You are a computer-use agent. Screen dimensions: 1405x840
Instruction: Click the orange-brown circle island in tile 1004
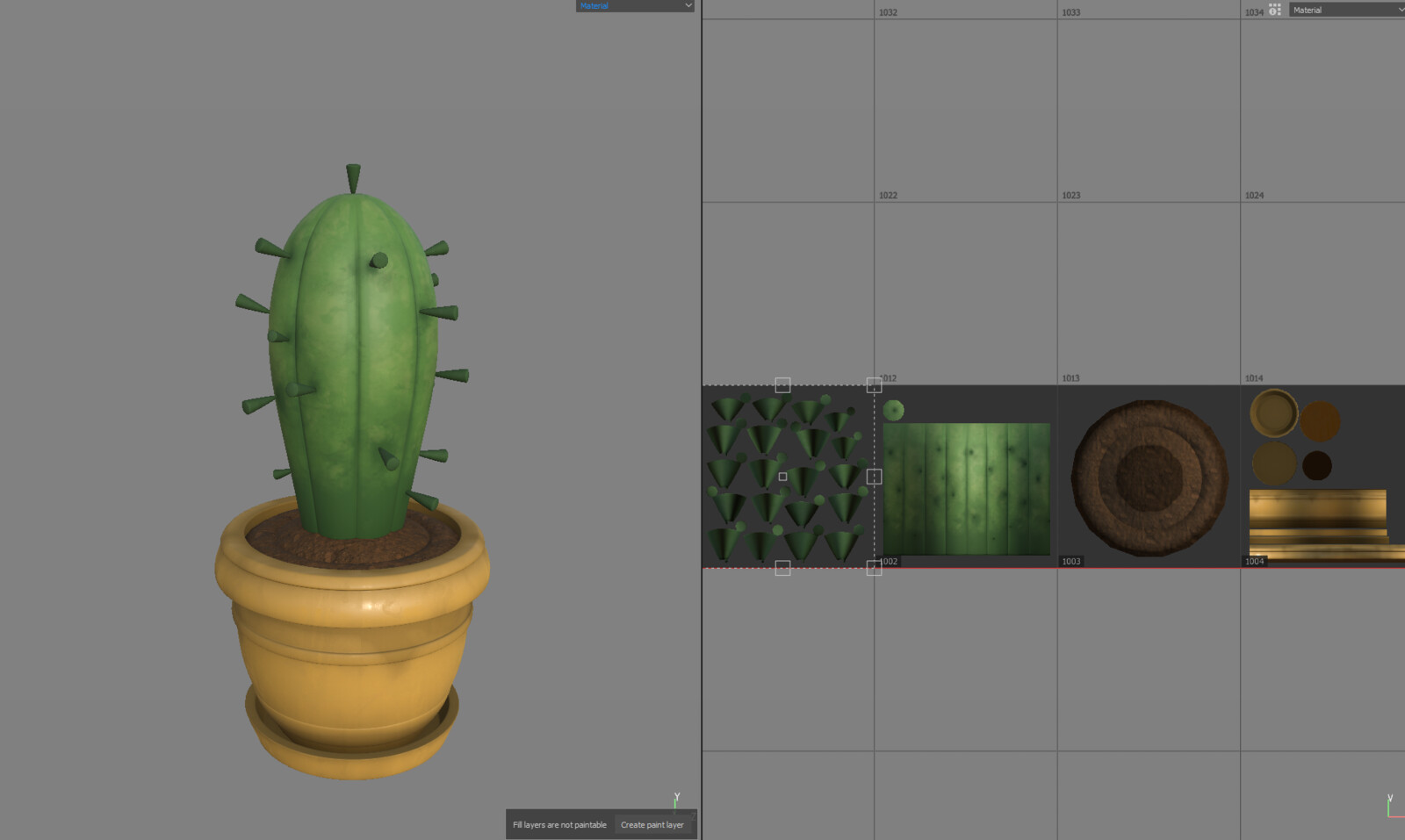1320,422
